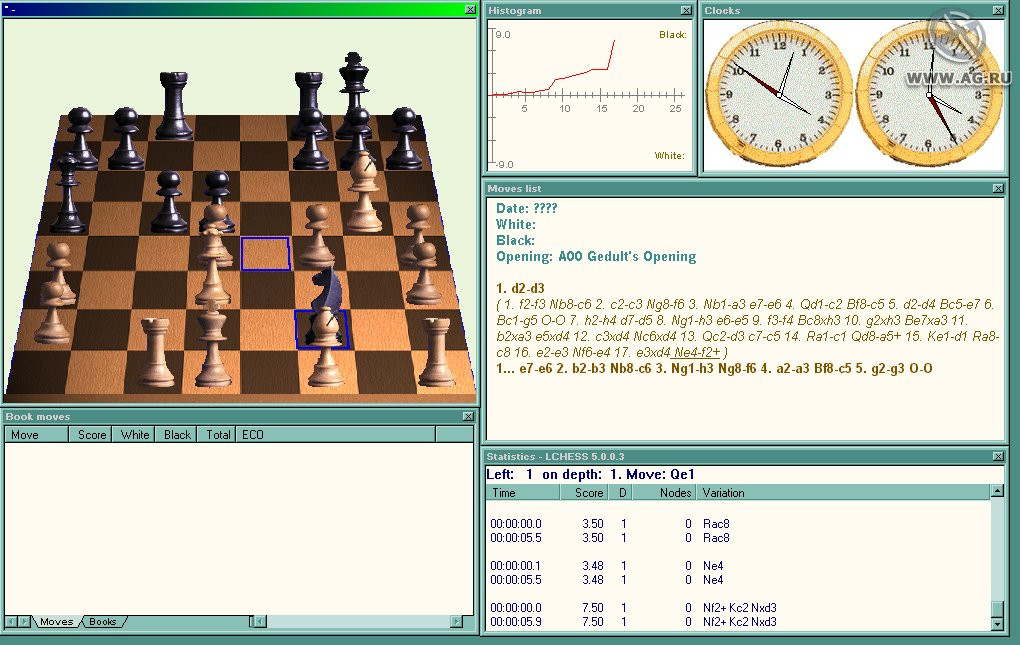
Task: Click the 7.50 score at time 00:00:00.0
Action: tap(593, 607)
